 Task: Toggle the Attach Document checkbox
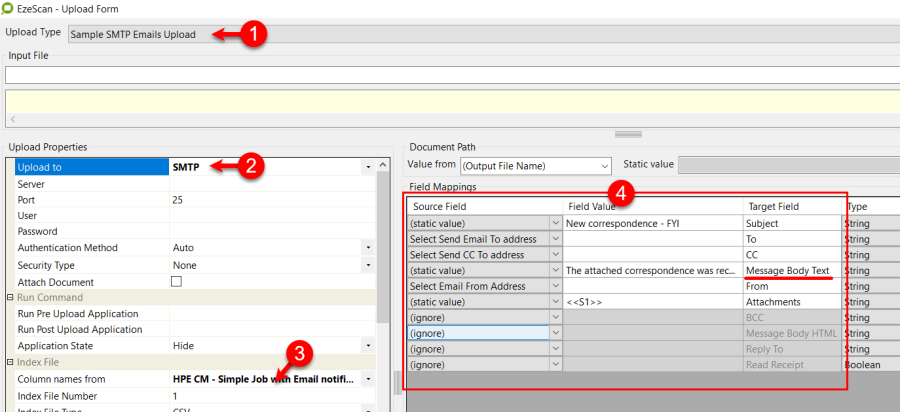pos(177,281)
